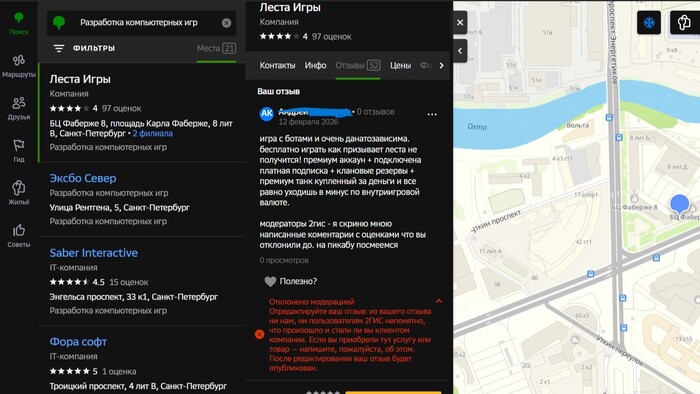This screenshot has height=394, width=700.
Task: Switch to the Контакты tab
Action: pyautogui.click(x=277, y=65)
